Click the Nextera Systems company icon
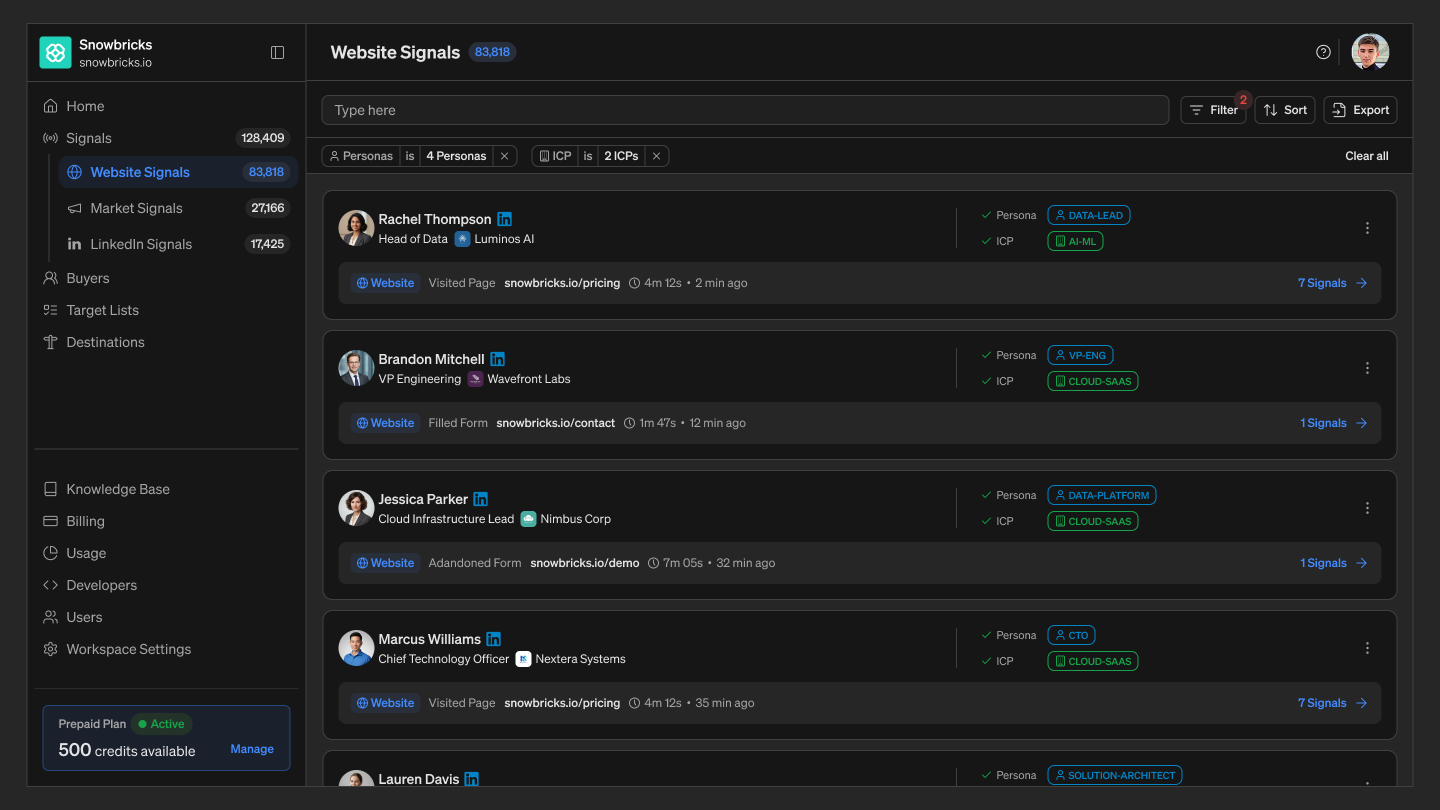Image resolution: width=1440 pixels, height=810 pixels. pyautogui.click(x=523, y=659)
